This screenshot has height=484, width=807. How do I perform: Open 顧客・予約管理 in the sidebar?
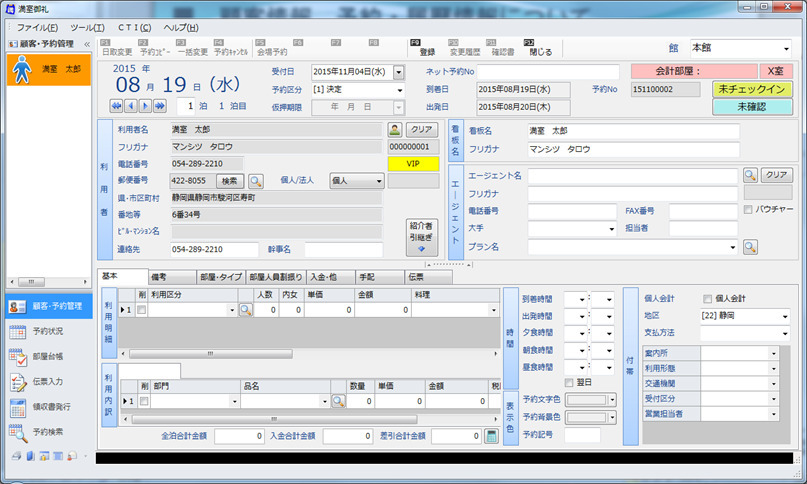coord(49,306)
